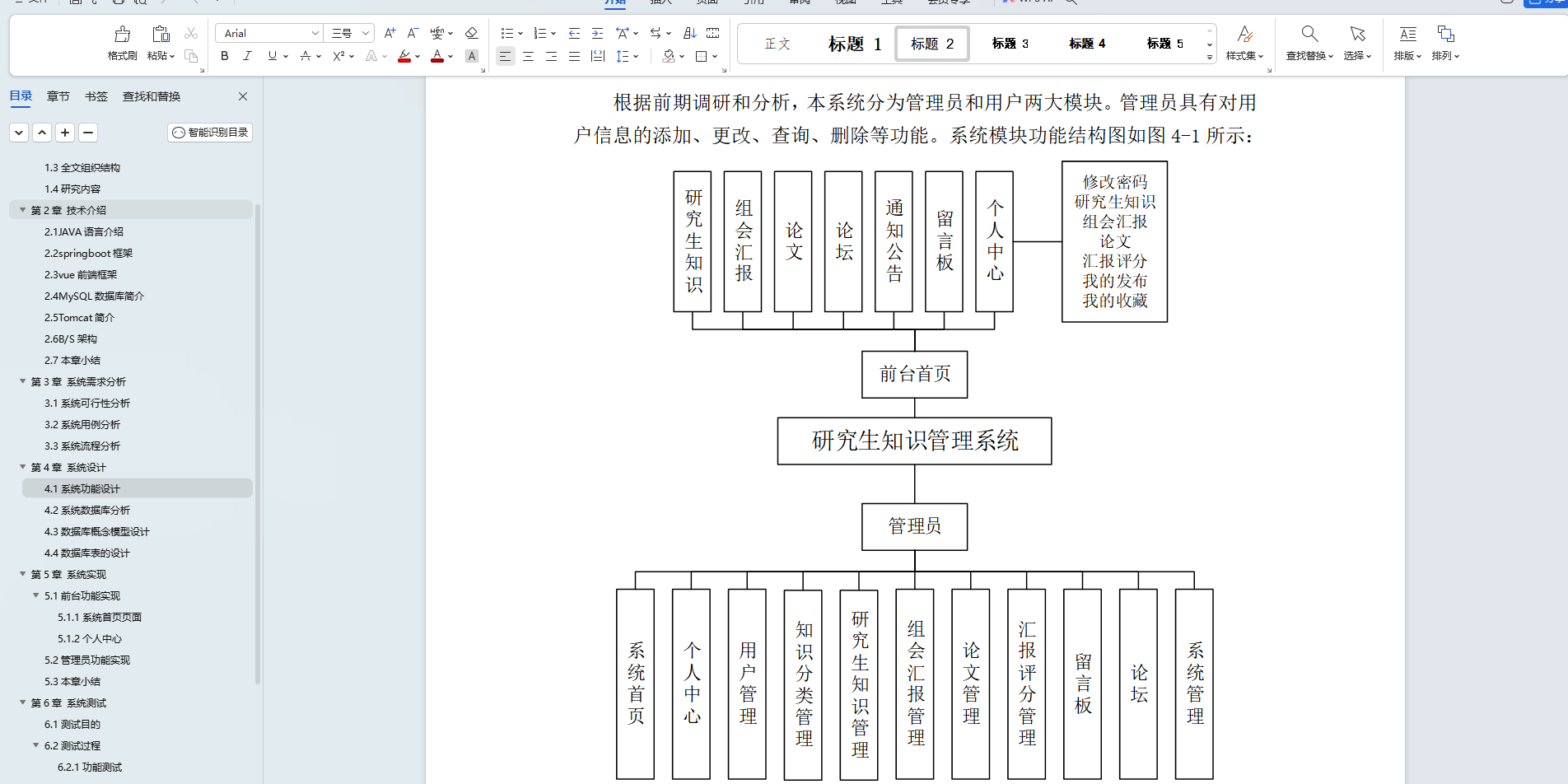Click the Paste (粘贴) clipboard icon
Image resolution: width=1568 pixels, height=784 pixels.
(161, 34)
